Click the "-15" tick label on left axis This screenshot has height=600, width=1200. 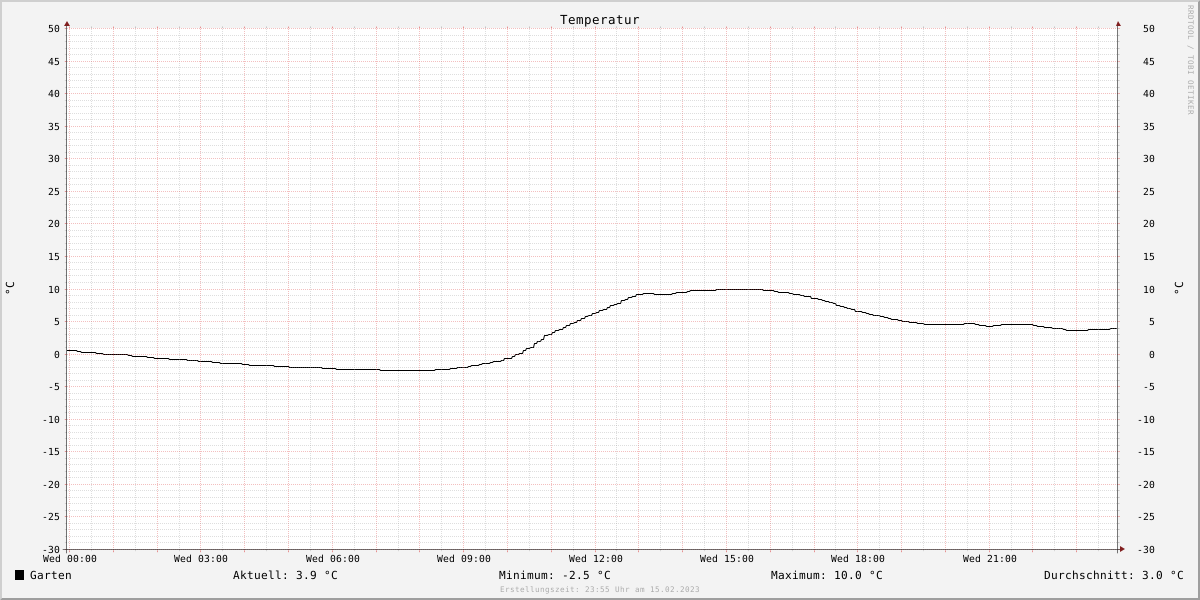pyautogui.click(x=51, y=451)
